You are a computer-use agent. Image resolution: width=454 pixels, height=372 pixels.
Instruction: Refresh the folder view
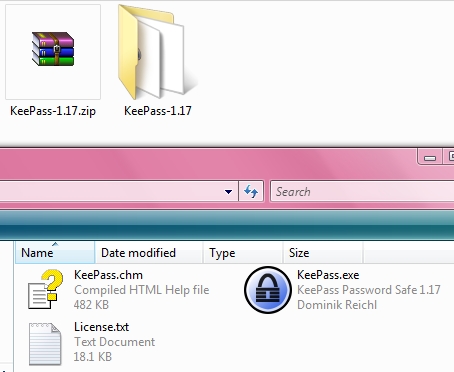(x=251, y=192)
